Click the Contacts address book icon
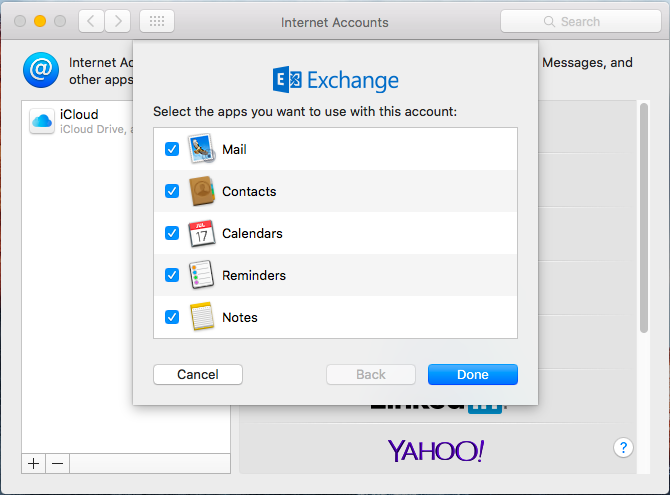Screen dimensions: 670x495 (x=202, y=191)
